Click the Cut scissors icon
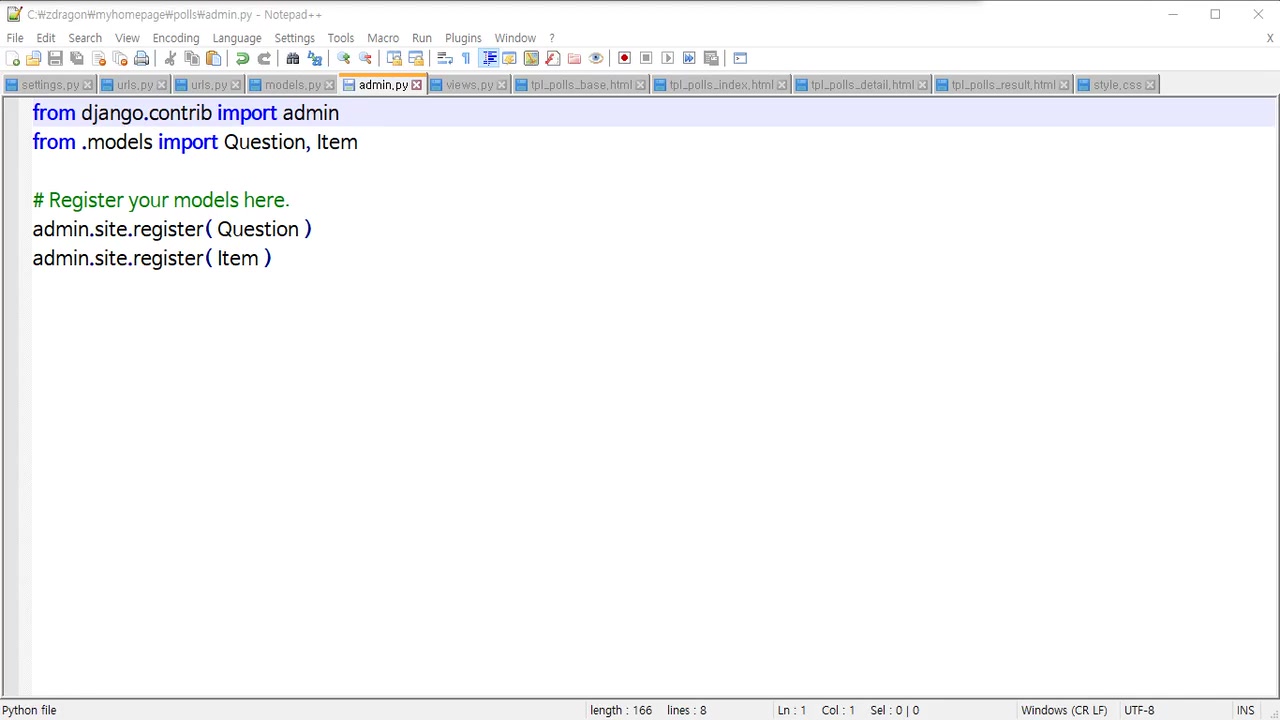The height and width of the screenshot is (720, 1280). [170, 58]
